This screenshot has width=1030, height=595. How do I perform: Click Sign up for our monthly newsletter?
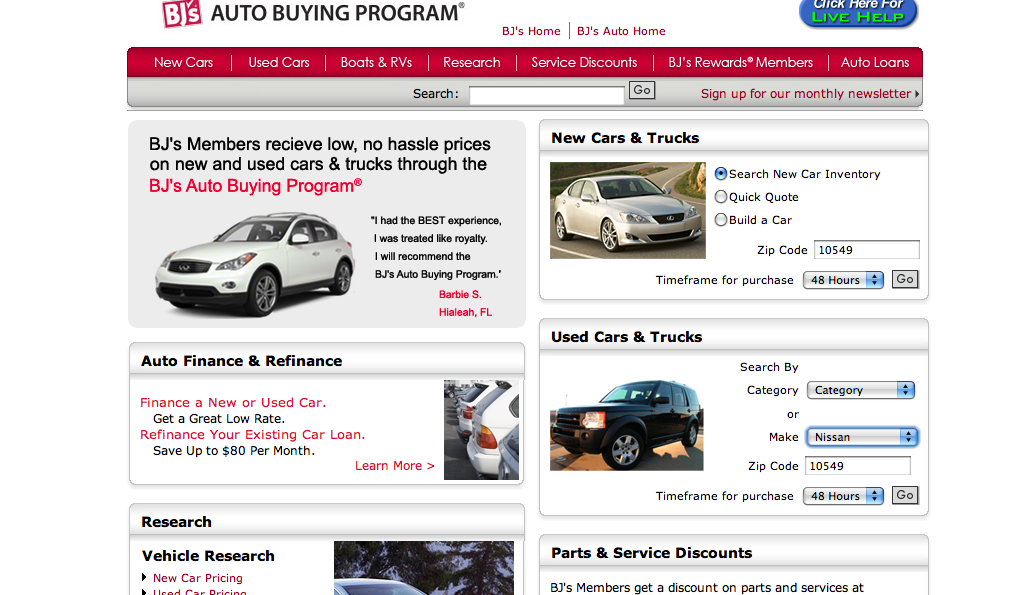pyautogui.click(x=806, y=93)
